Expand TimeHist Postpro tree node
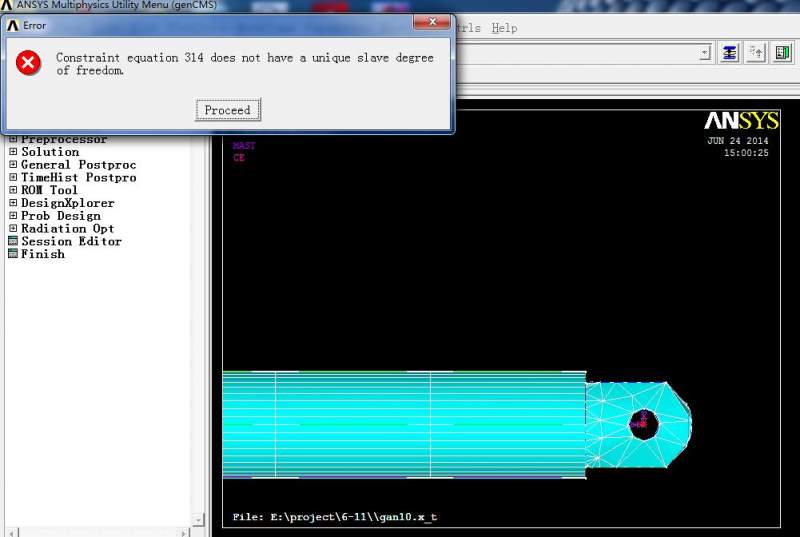 [13, 177]
